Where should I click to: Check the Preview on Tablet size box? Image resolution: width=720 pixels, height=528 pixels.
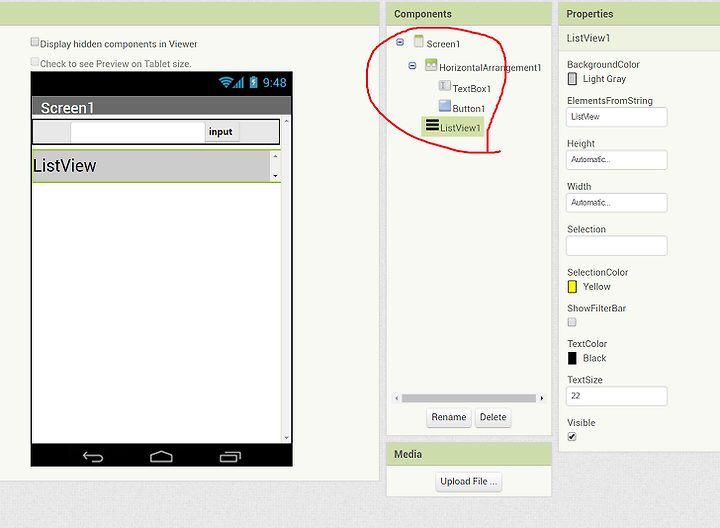coord(34,62)
